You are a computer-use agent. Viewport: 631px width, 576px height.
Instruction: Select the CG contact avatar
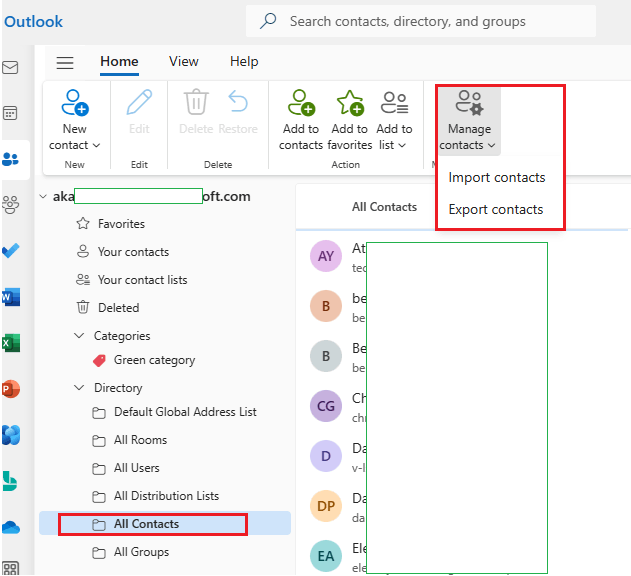[x=326, y=406]
